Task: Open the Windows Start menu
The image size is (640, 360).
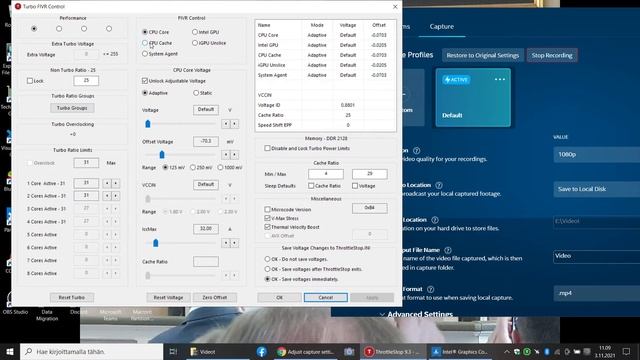Action: 10,351
